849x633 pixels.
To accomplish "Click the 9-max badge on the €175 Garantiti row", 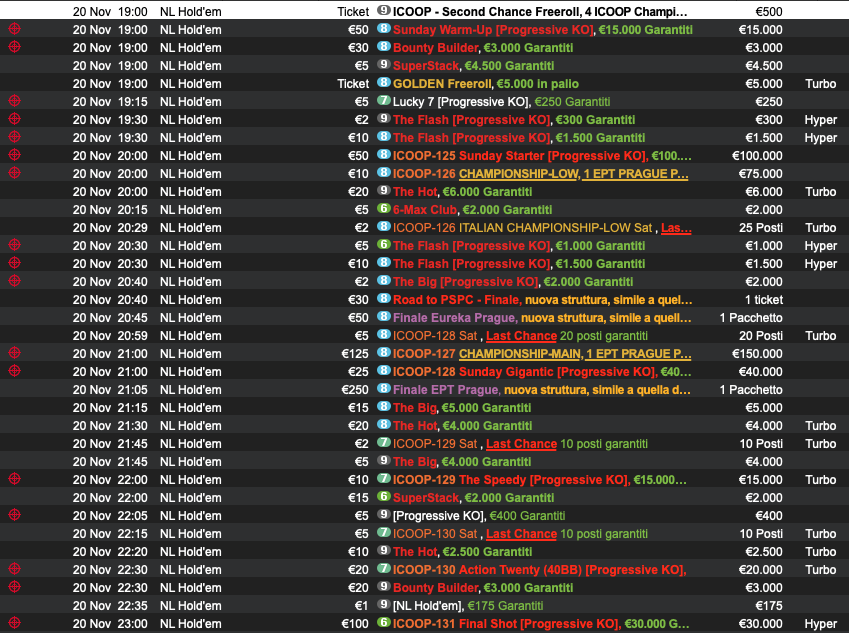I will coord(383,604).
